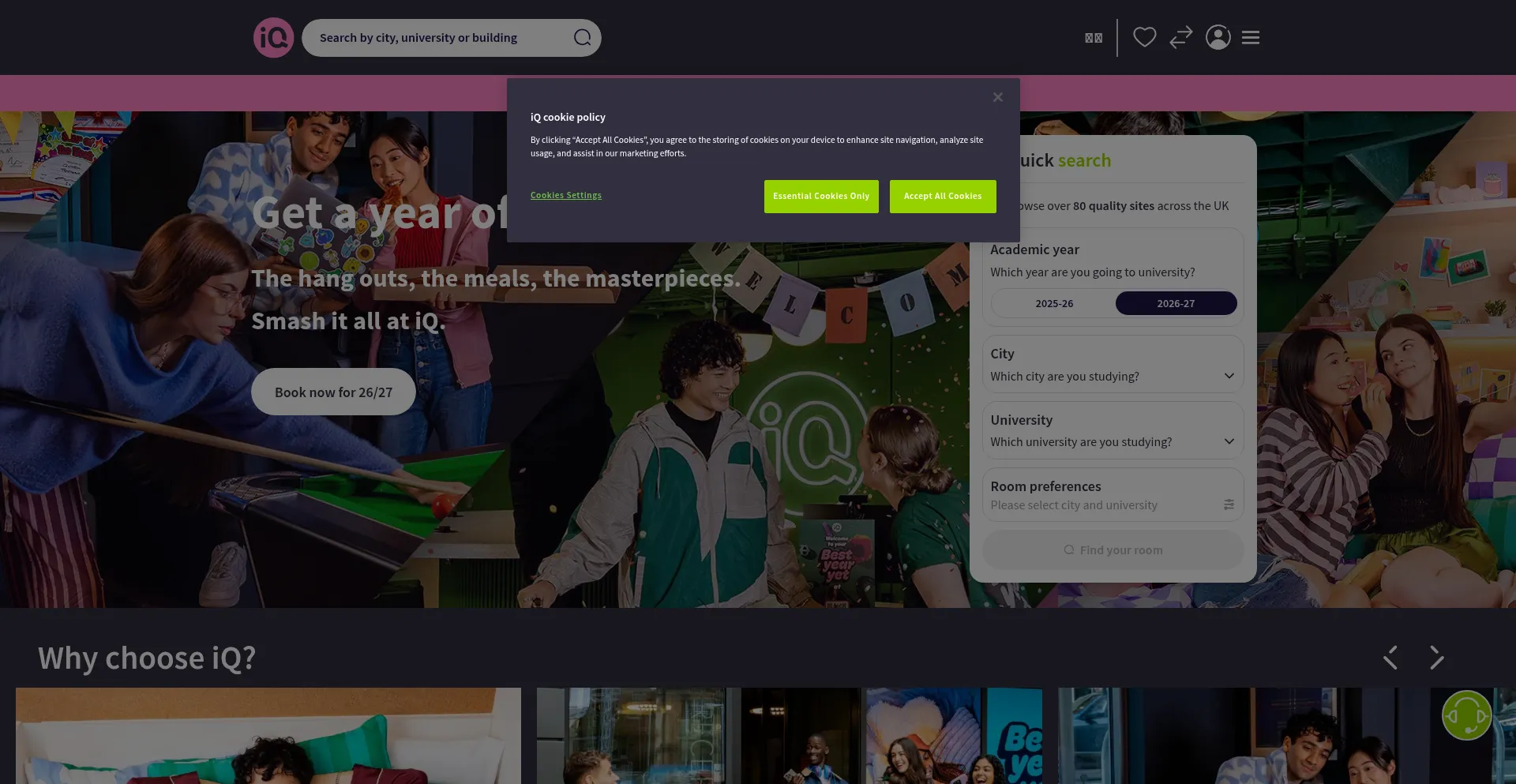The height and width of the screenshot is (784, 1516).
Task: Open the Cookies Settings link
Action: [x=565, y=196]
